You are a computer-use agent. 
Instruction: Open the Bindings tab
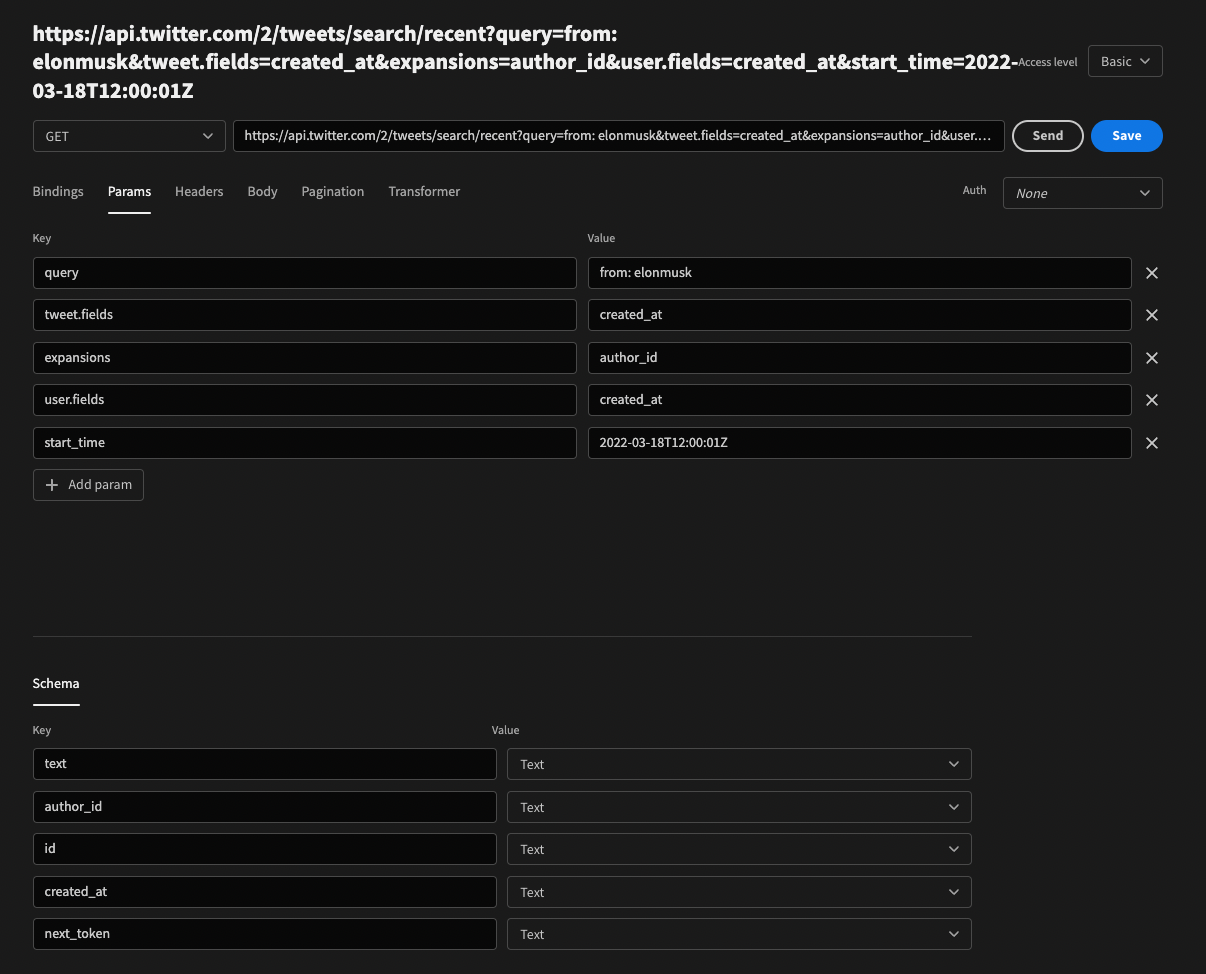click(x=57, y=191)
